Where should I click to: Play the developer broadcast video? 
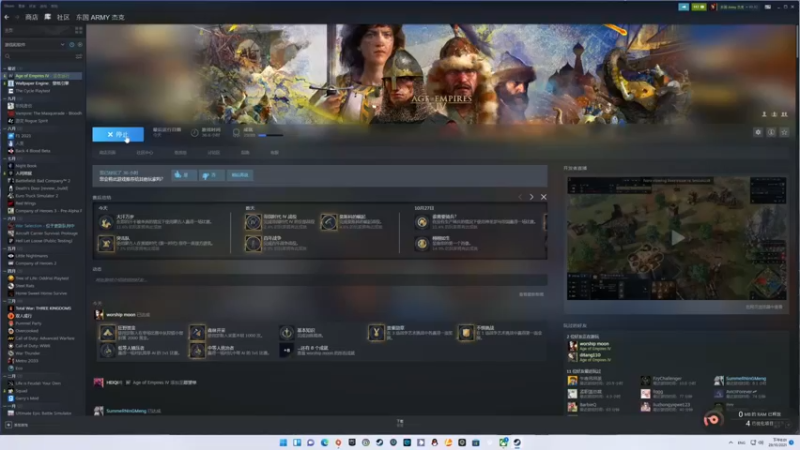click(x=677, y=238)
